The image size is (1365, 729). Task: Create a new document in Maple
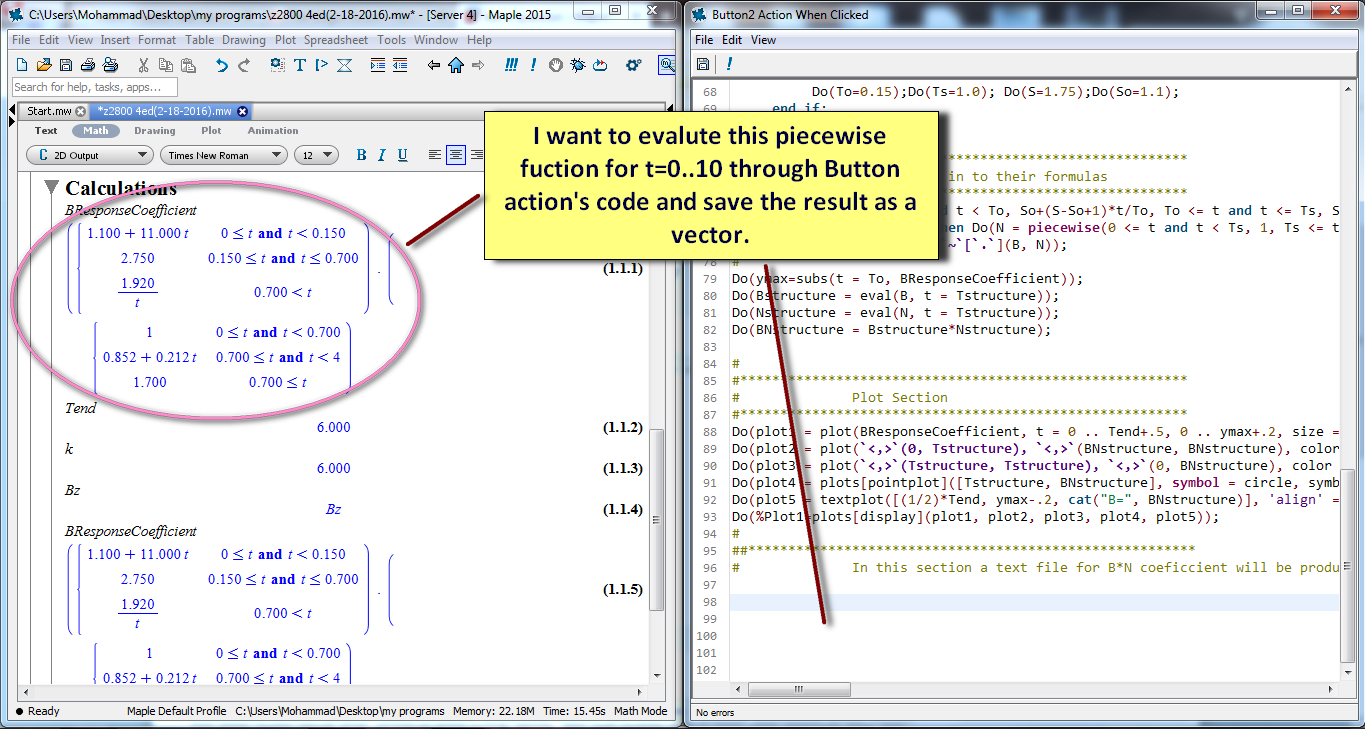point(22,65)
